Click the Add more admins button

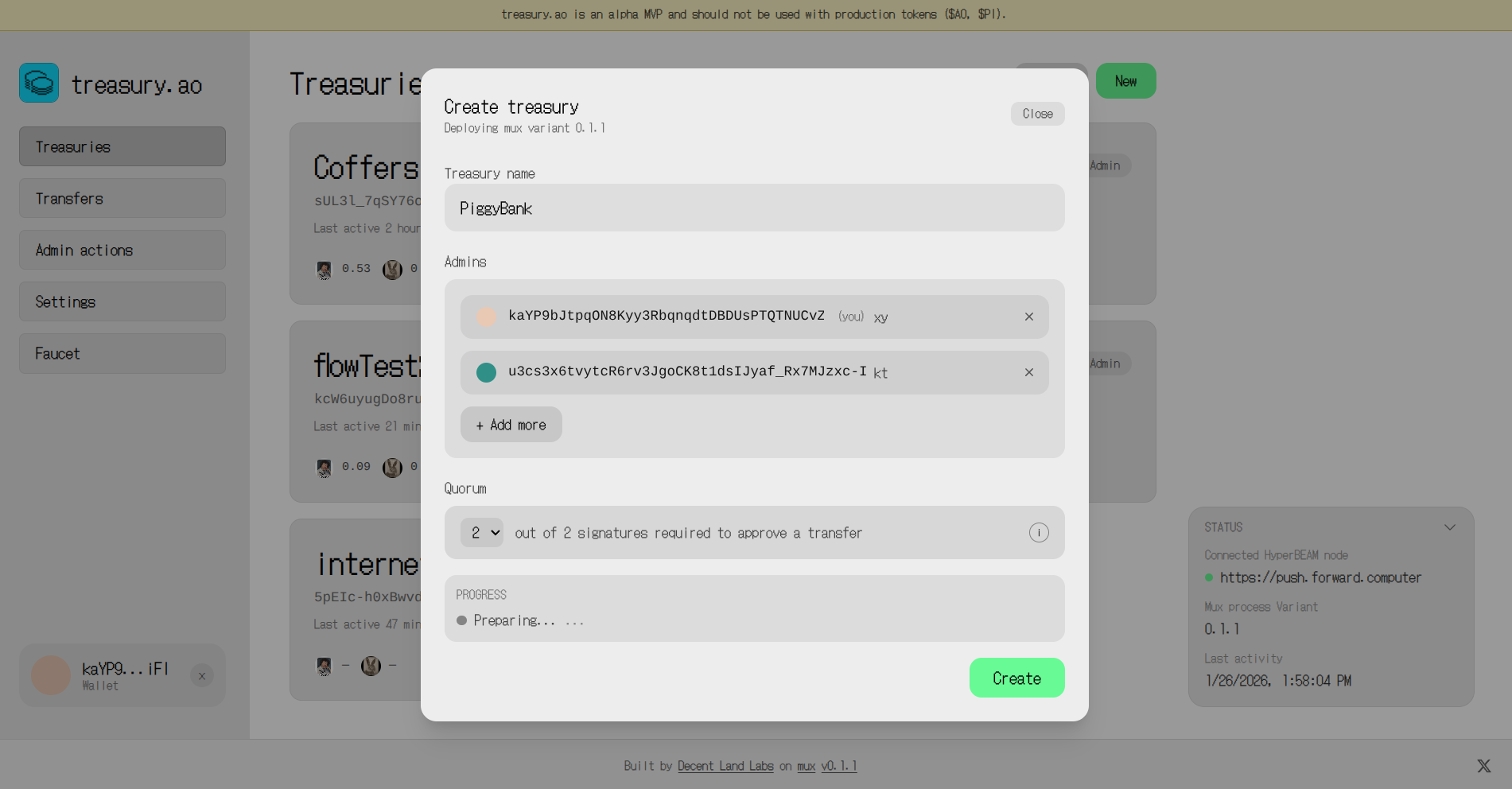pyautogui.click(x=511, y=425)
